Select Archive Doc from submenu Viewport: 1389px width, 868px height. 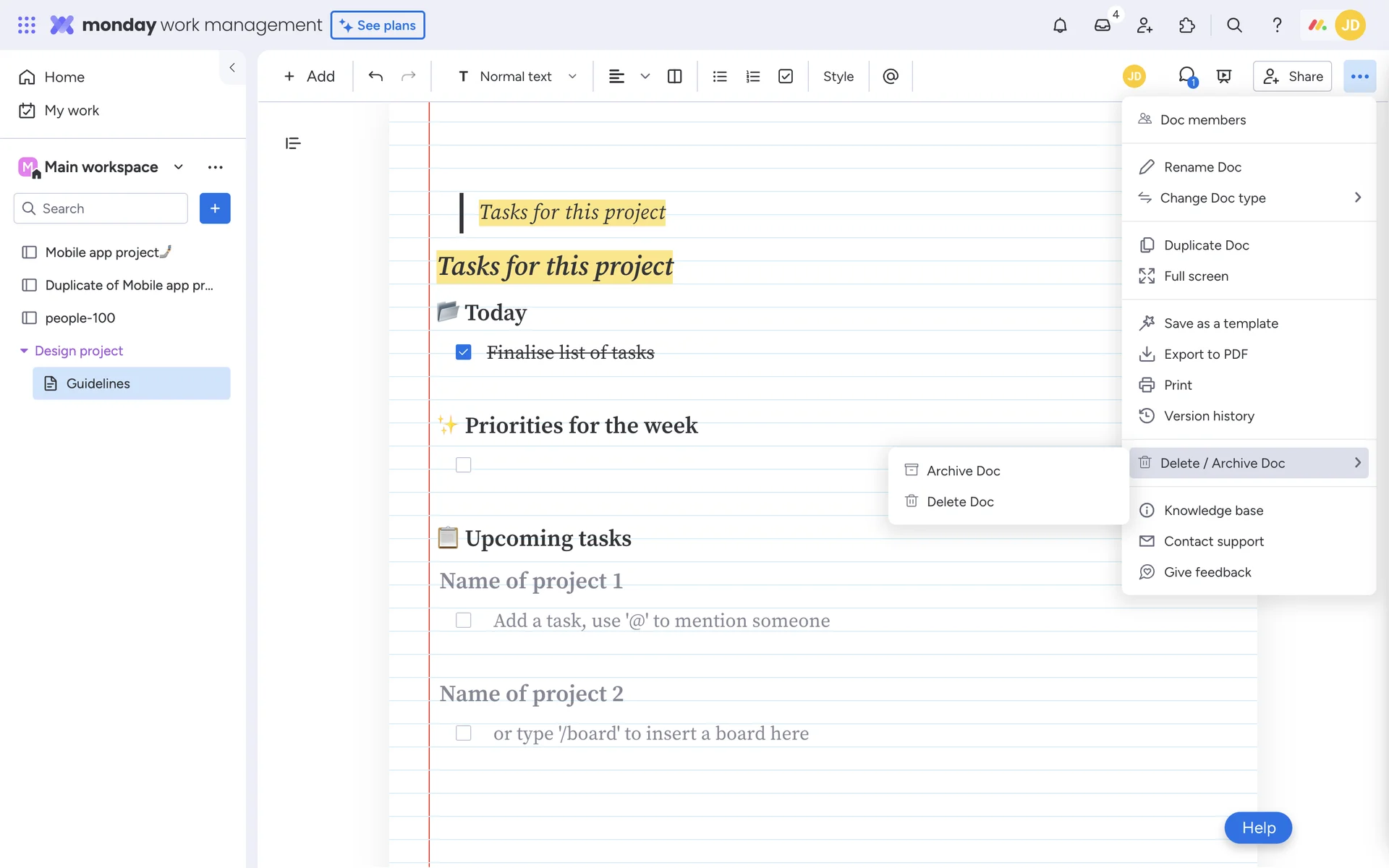(x=963, y=471)
